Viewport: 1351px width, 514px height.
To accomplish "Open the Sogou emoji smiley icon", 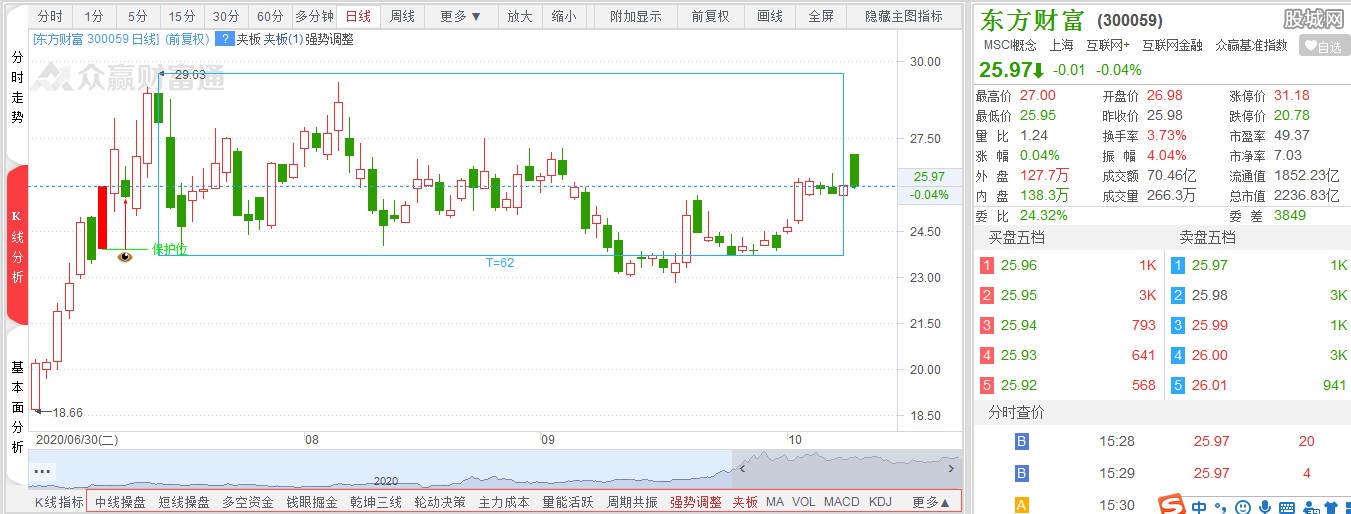I will click(1242, 506).
